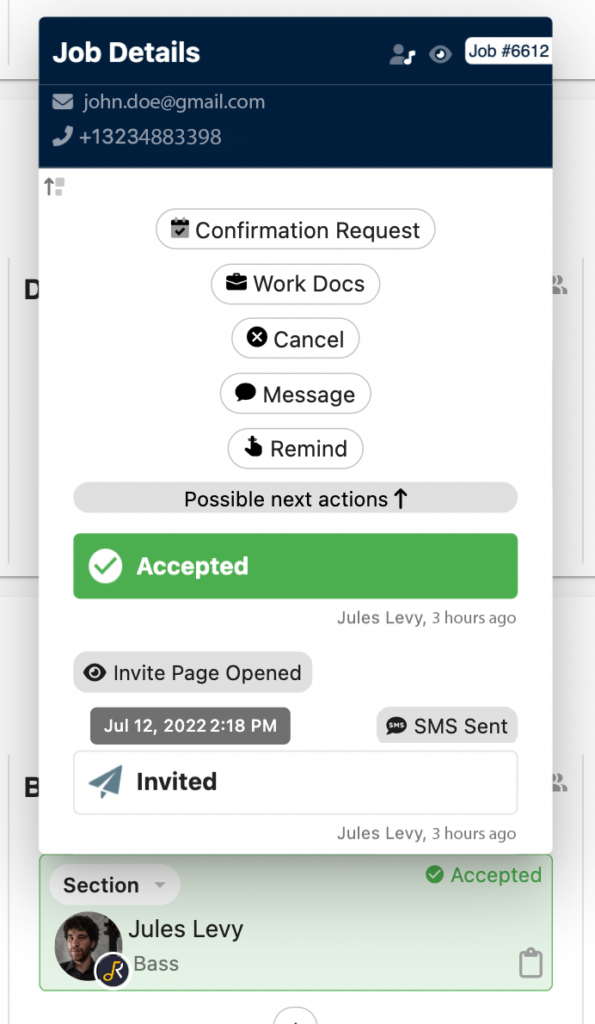
Task: Click the musician profile icon in header
Action: (402, 54)
